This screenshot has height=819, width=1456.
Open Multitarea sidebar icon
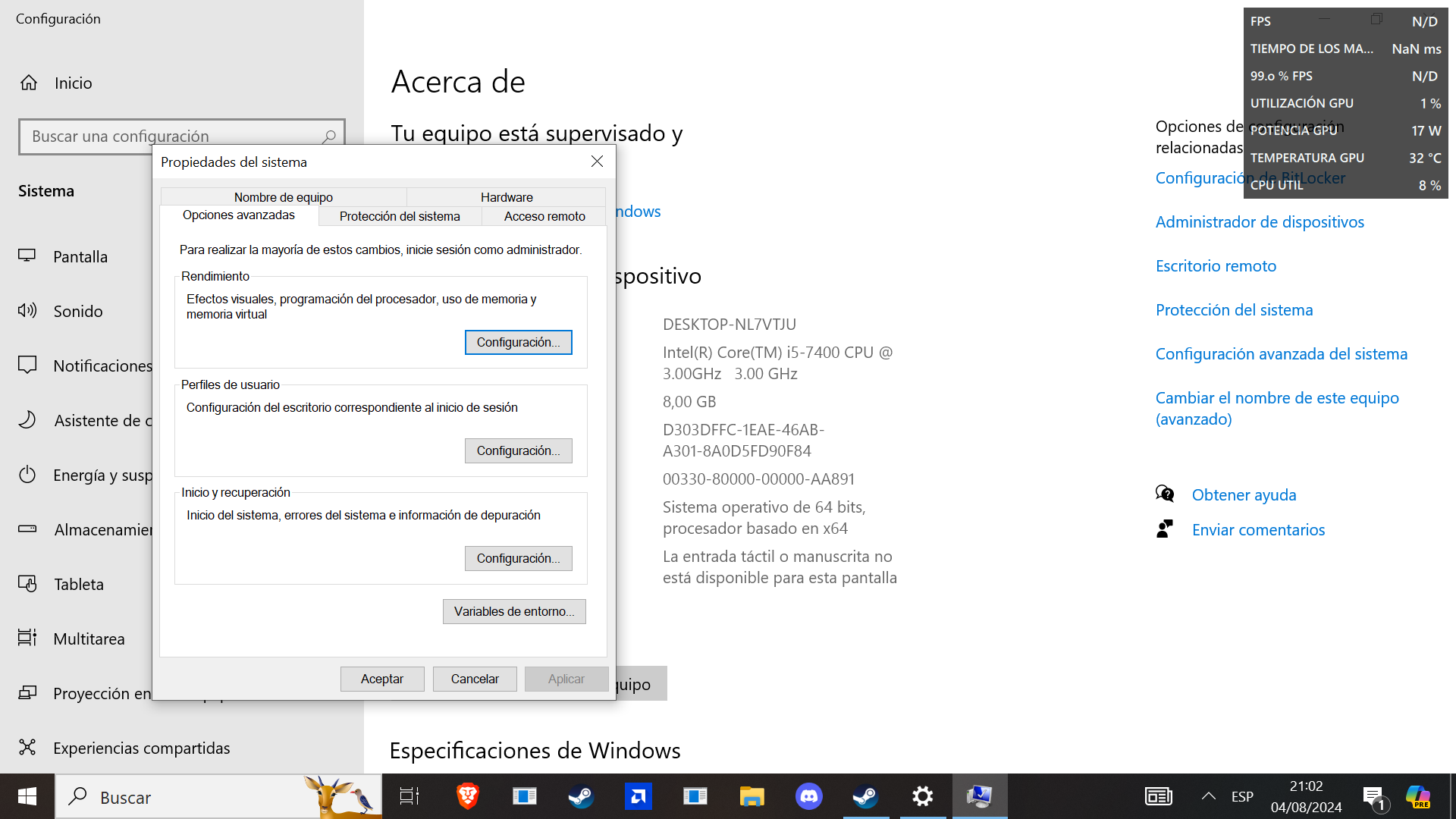[27, 639]
